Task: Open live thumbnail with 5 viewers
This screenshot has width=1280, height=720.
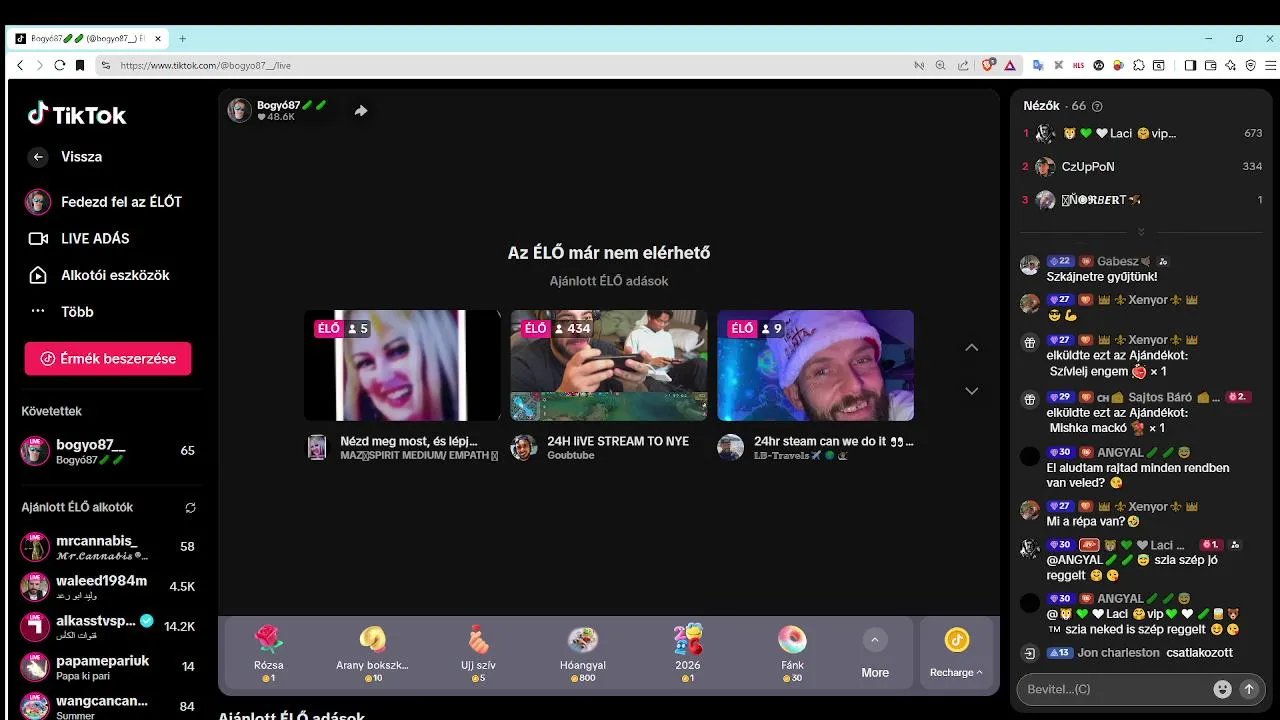Action: [402, 365]
